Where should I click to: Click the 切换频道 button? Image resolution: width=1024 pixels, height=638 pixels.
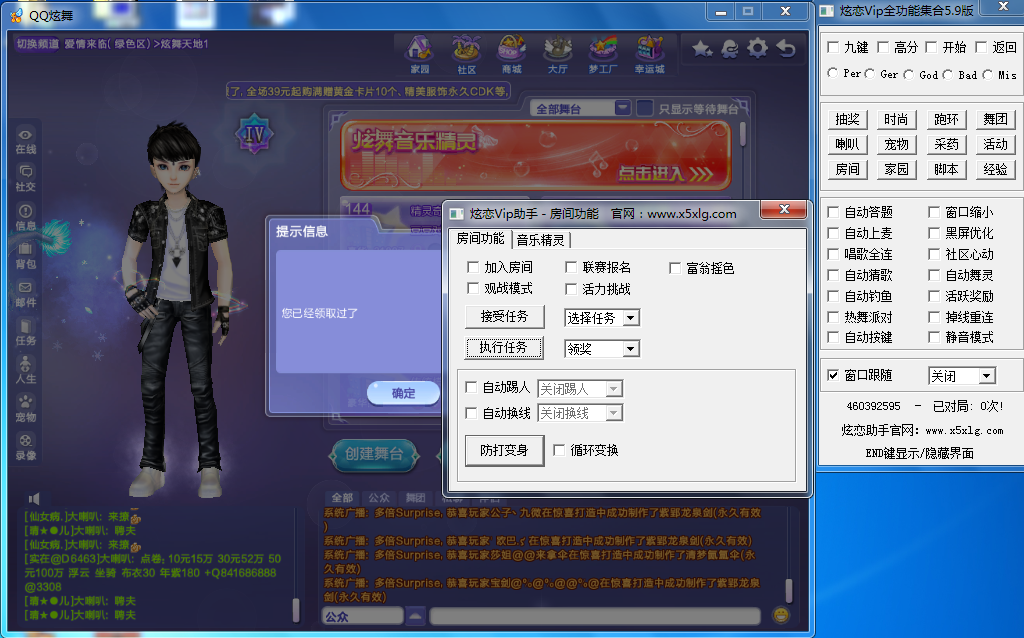(x=37, y=44)
